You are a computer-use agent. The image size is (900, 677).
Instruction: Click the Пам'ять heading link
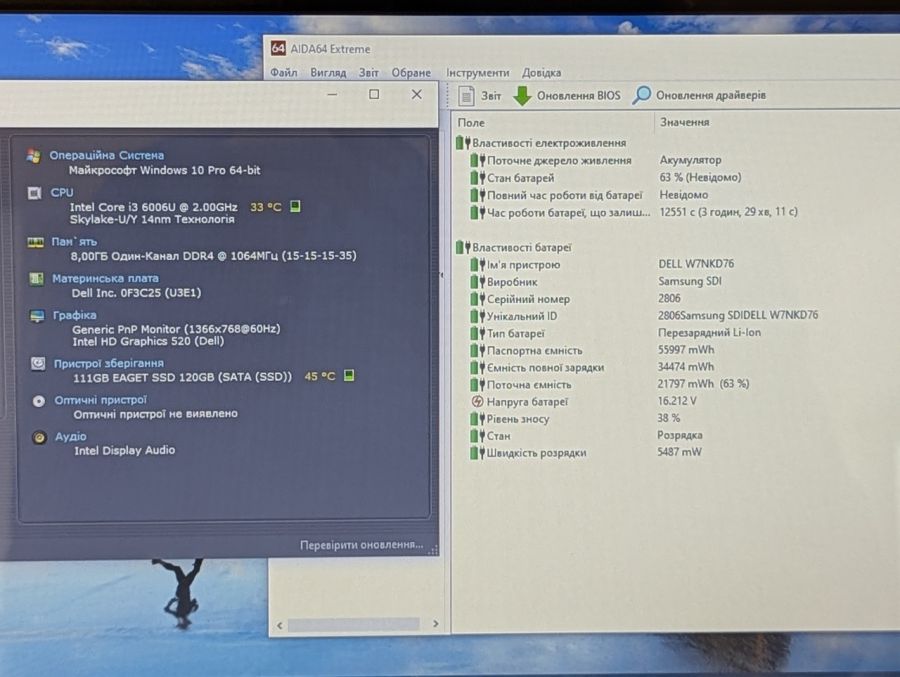74,241
